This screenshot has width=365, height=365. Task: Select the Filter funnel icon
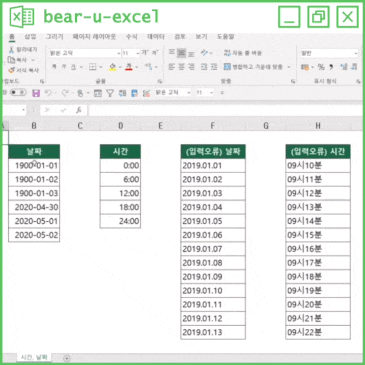pyautogui.click(x=110, y=93)
